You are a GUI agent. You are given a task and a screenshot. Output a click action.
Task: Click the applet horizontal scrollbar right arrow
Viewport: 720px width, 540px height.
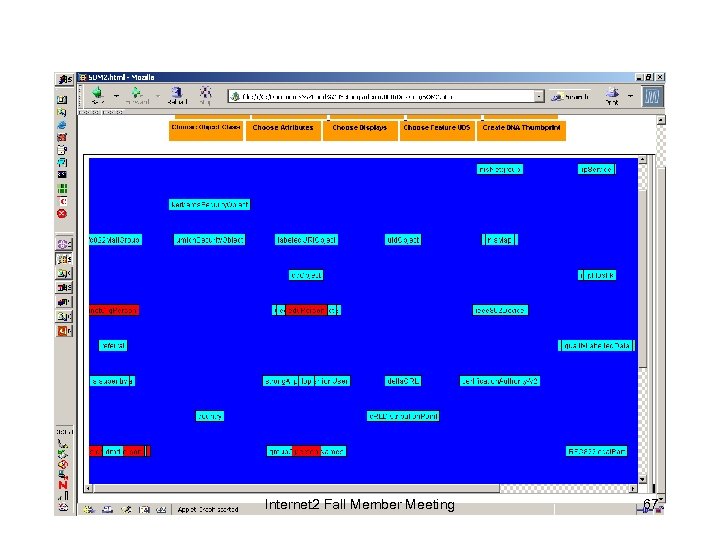(x=633, y=489)
